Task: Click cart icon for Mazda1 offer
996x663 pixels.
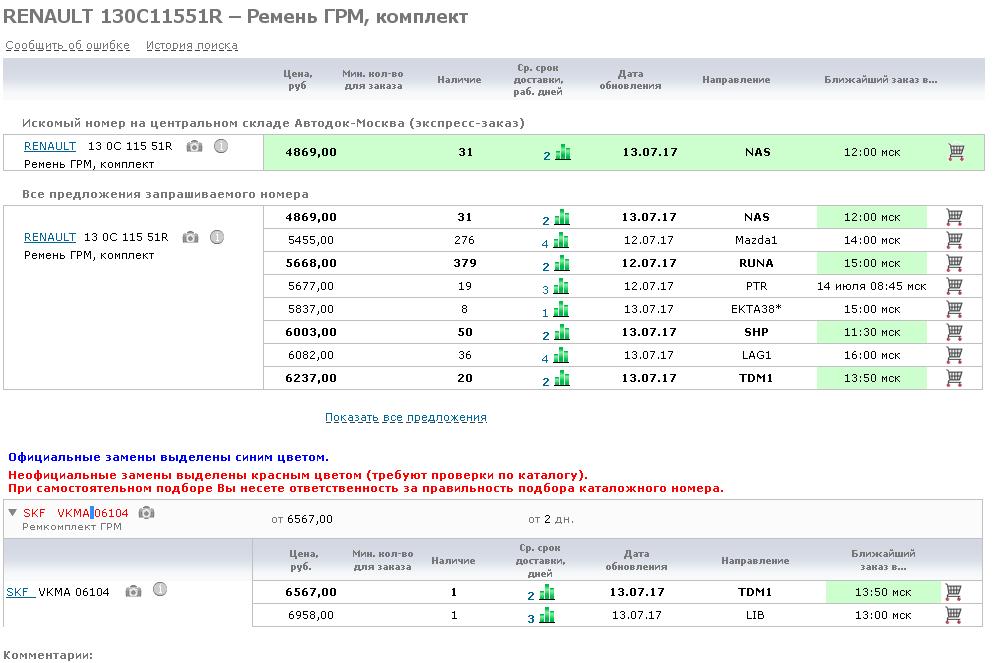Action: (x=953, y=240)
